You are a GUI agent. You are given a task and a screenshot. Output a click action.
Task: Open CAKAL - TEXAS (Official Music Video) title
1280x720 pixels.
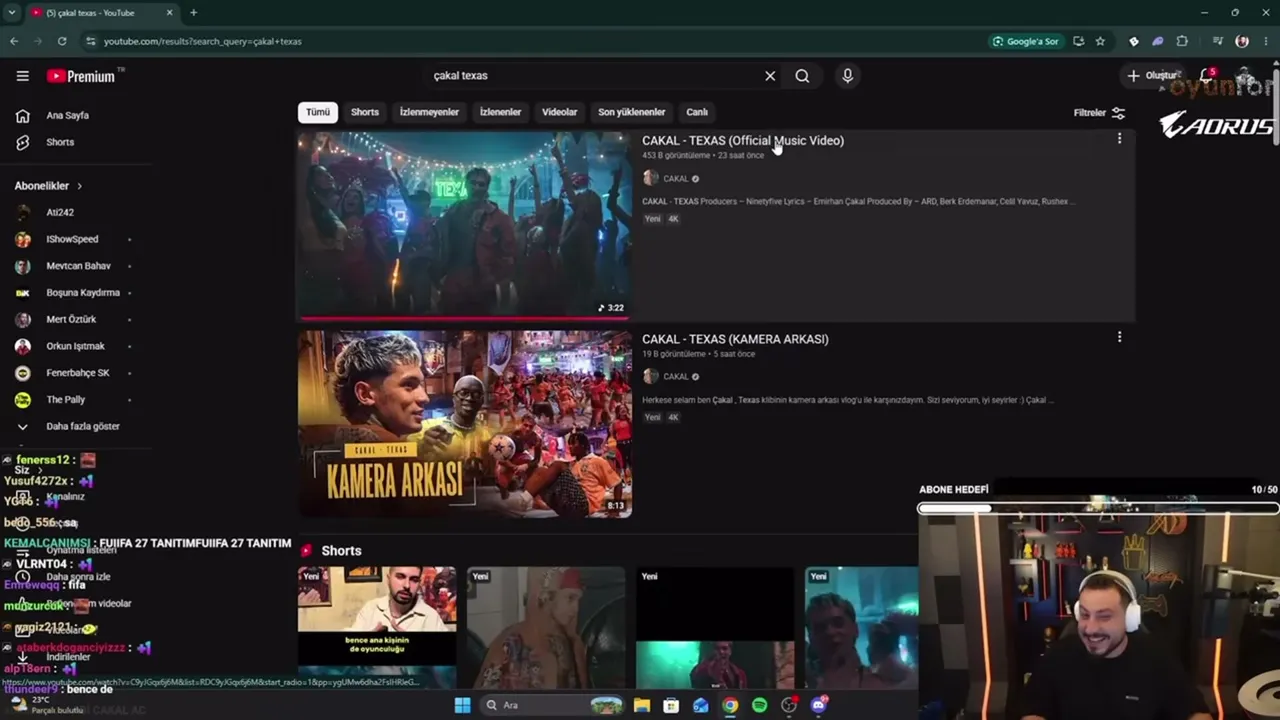(743, 141)
